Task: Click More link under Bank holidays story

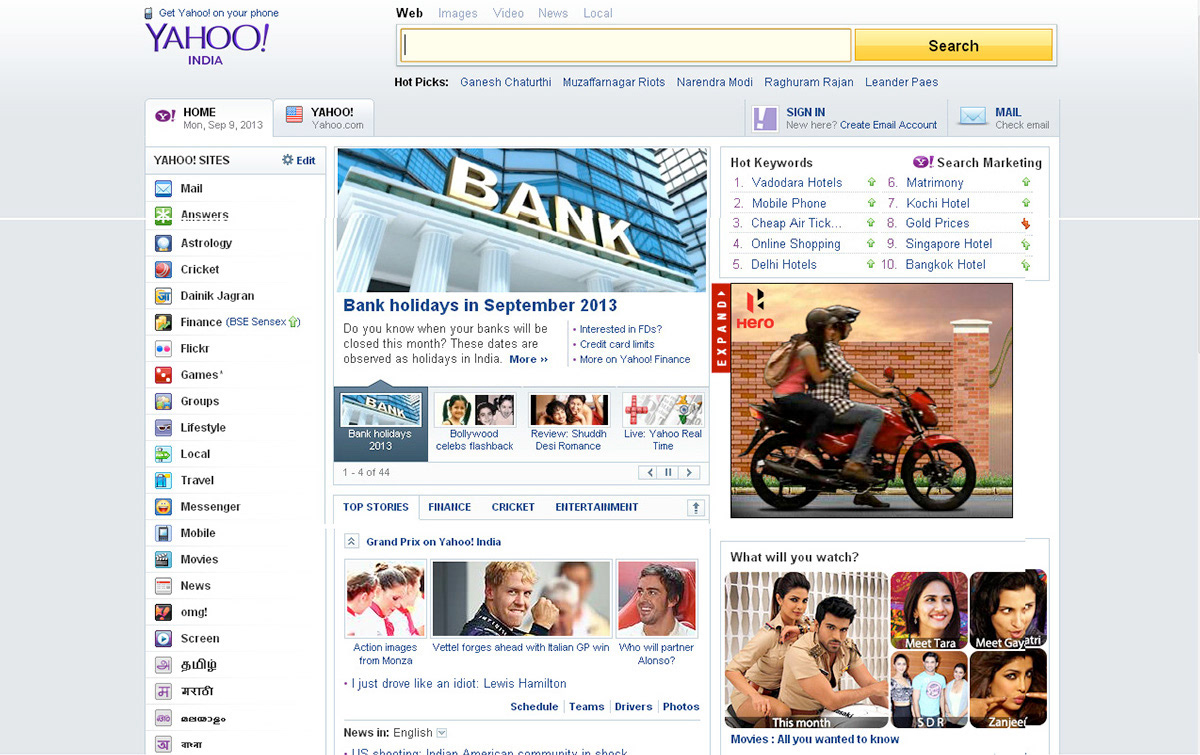Action: pos(528,359)
